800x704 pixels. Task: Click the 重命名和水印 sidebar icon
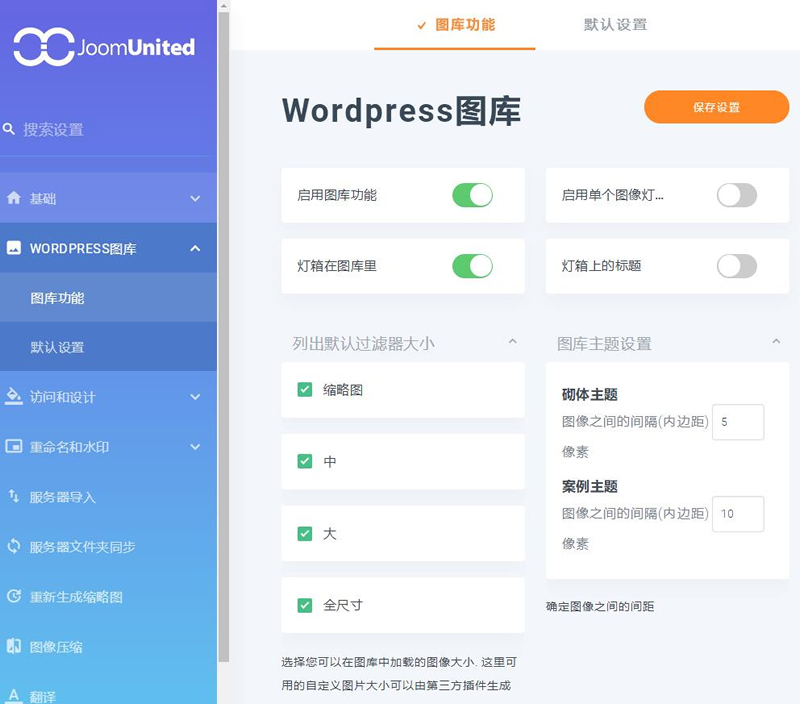tap(15, 446)
